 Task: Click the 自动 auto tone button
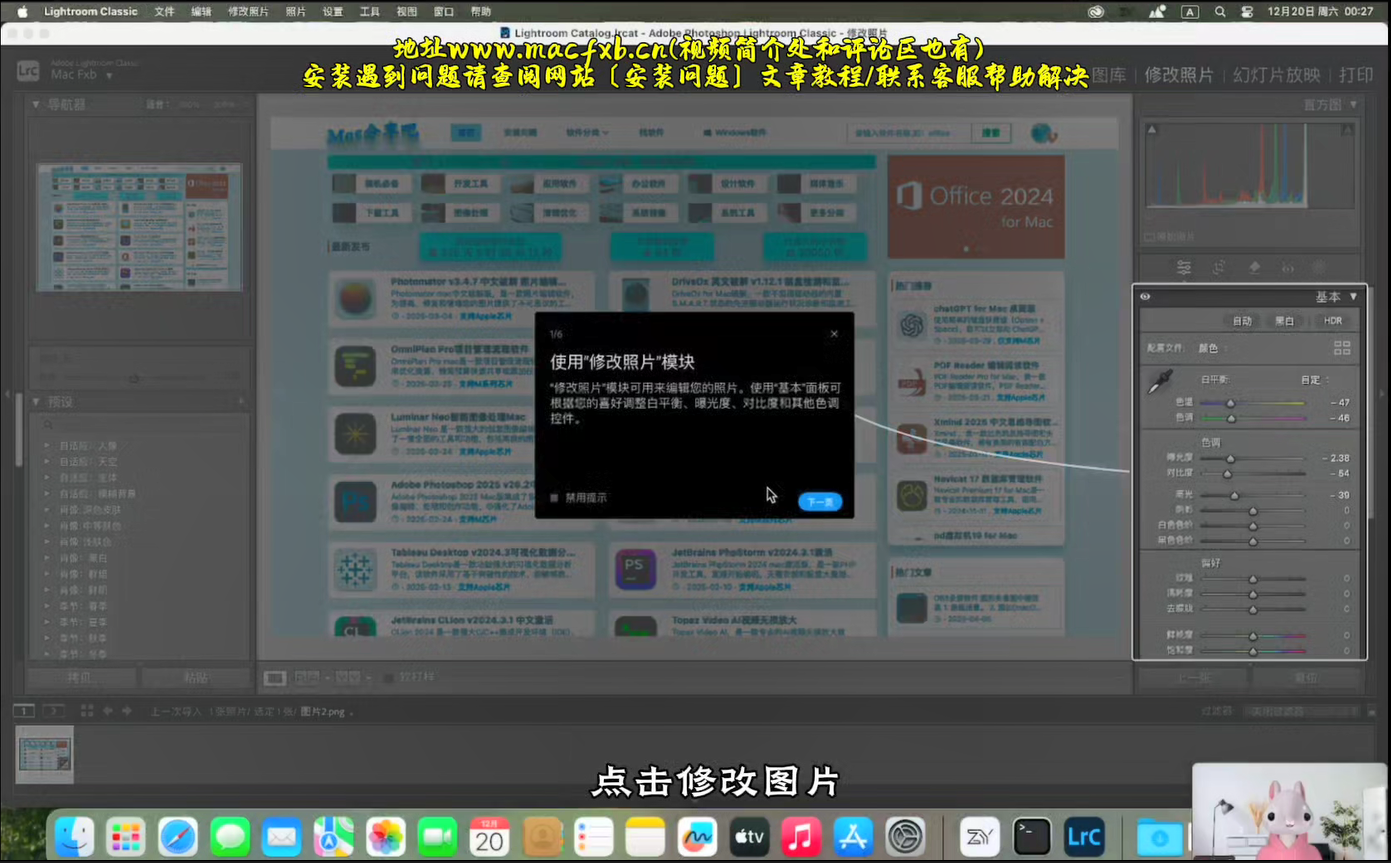(x=1242, y=321)
